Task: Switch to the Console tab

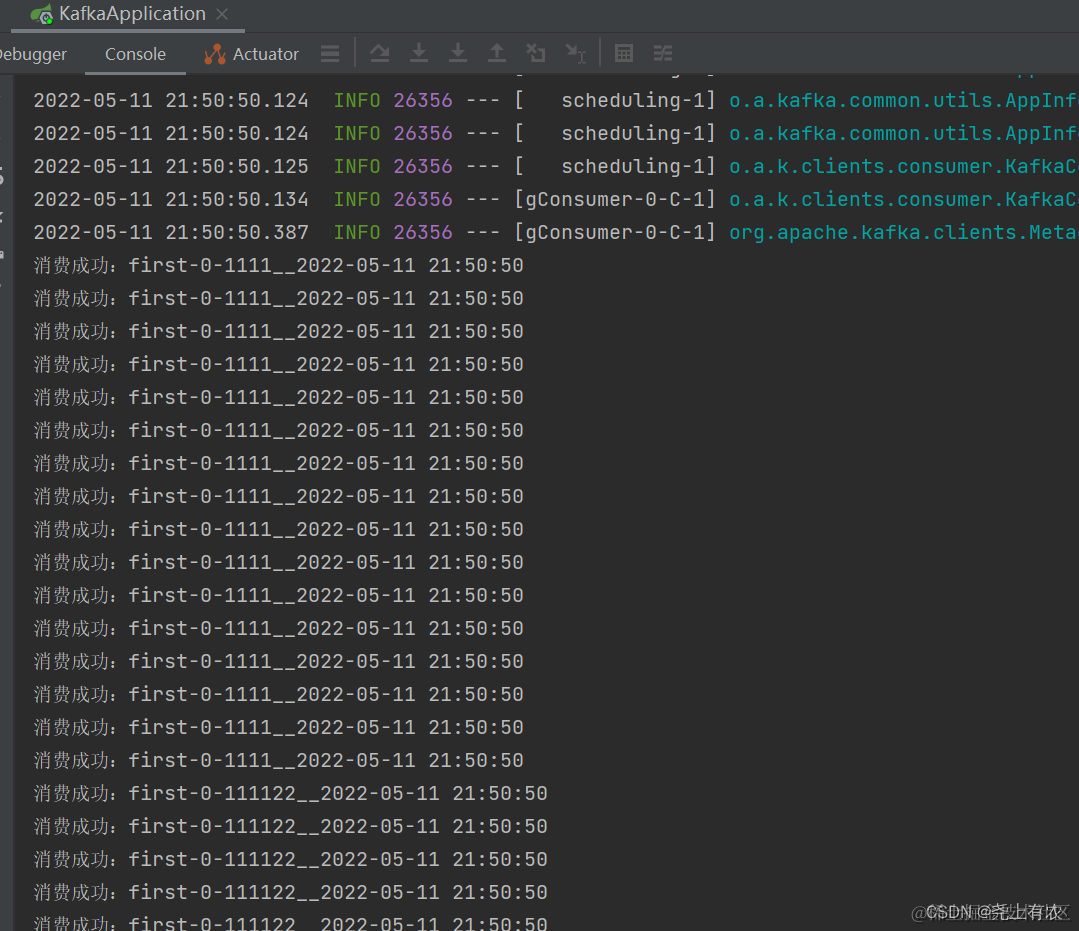Action: pos(135,54)
